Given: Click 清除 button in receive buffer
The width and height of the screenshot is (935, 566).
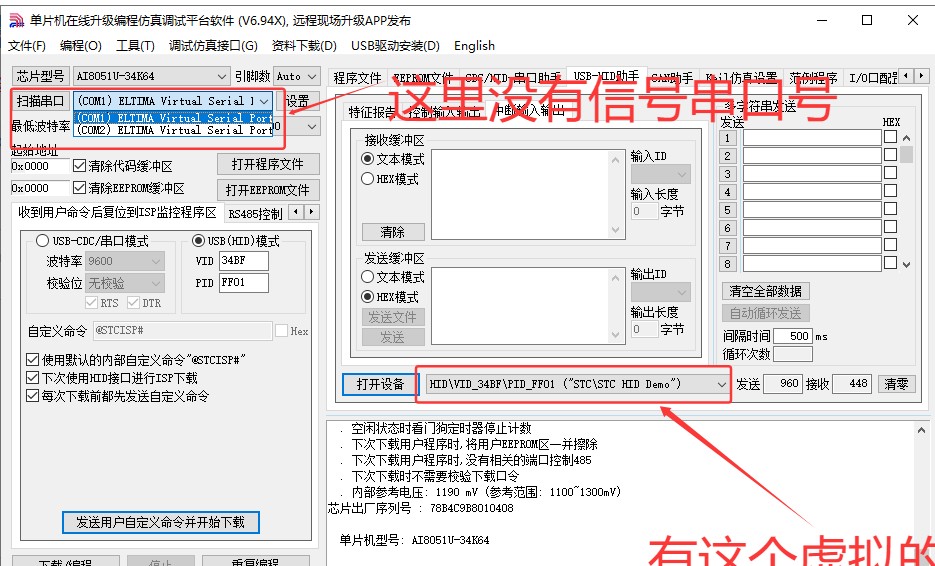Looking at the screenshot, I should tap(392, 232).
